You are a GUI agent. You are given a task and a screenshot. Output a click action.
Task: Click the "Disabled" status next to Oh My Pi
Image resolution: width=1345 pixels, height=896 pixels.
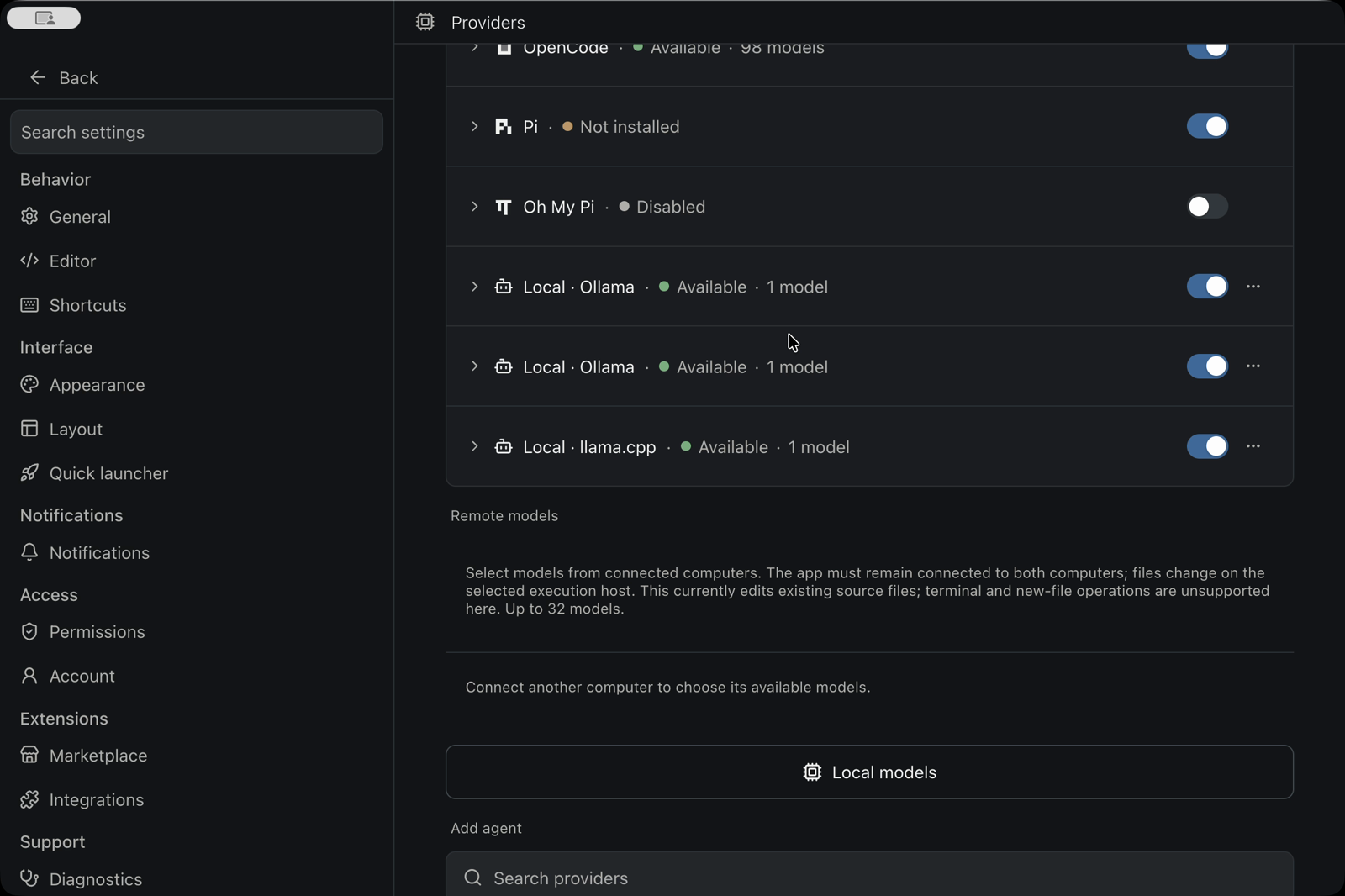(671, 207)
